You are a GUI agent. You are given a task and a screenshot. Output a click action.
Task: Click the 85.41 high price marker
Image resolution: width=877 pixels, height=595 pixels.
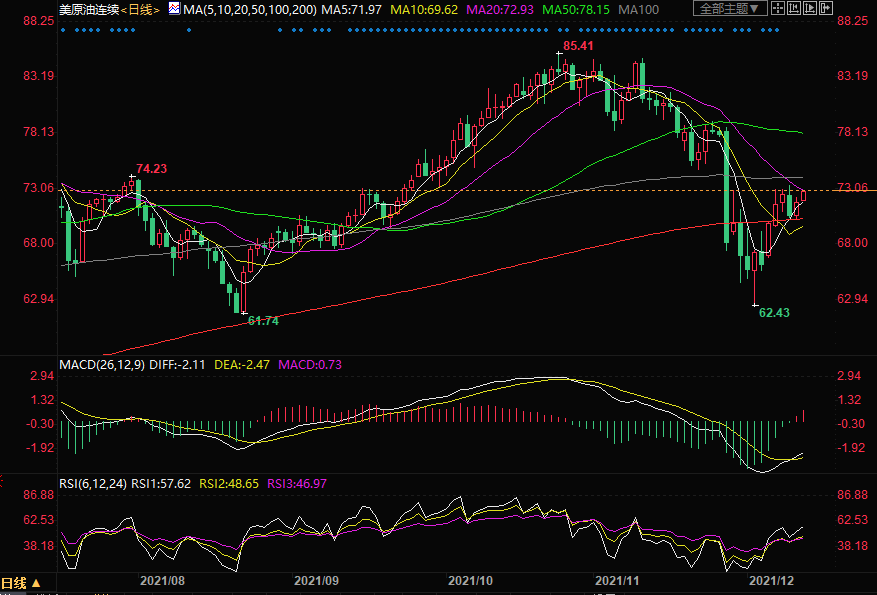pyautogui.click(x=579, y=46)
